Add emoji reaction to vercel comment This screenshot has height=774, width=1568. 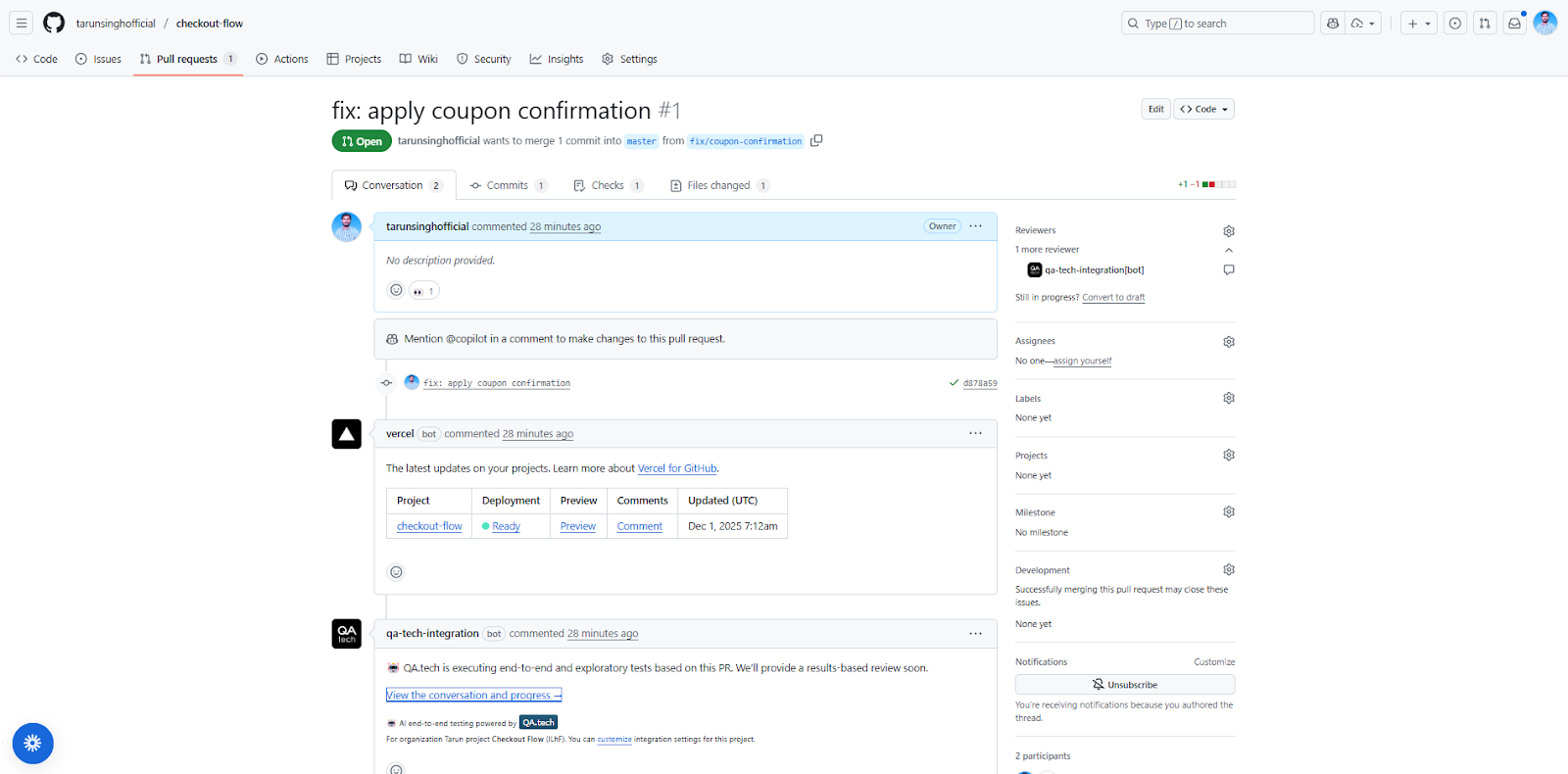pos(396,572)
